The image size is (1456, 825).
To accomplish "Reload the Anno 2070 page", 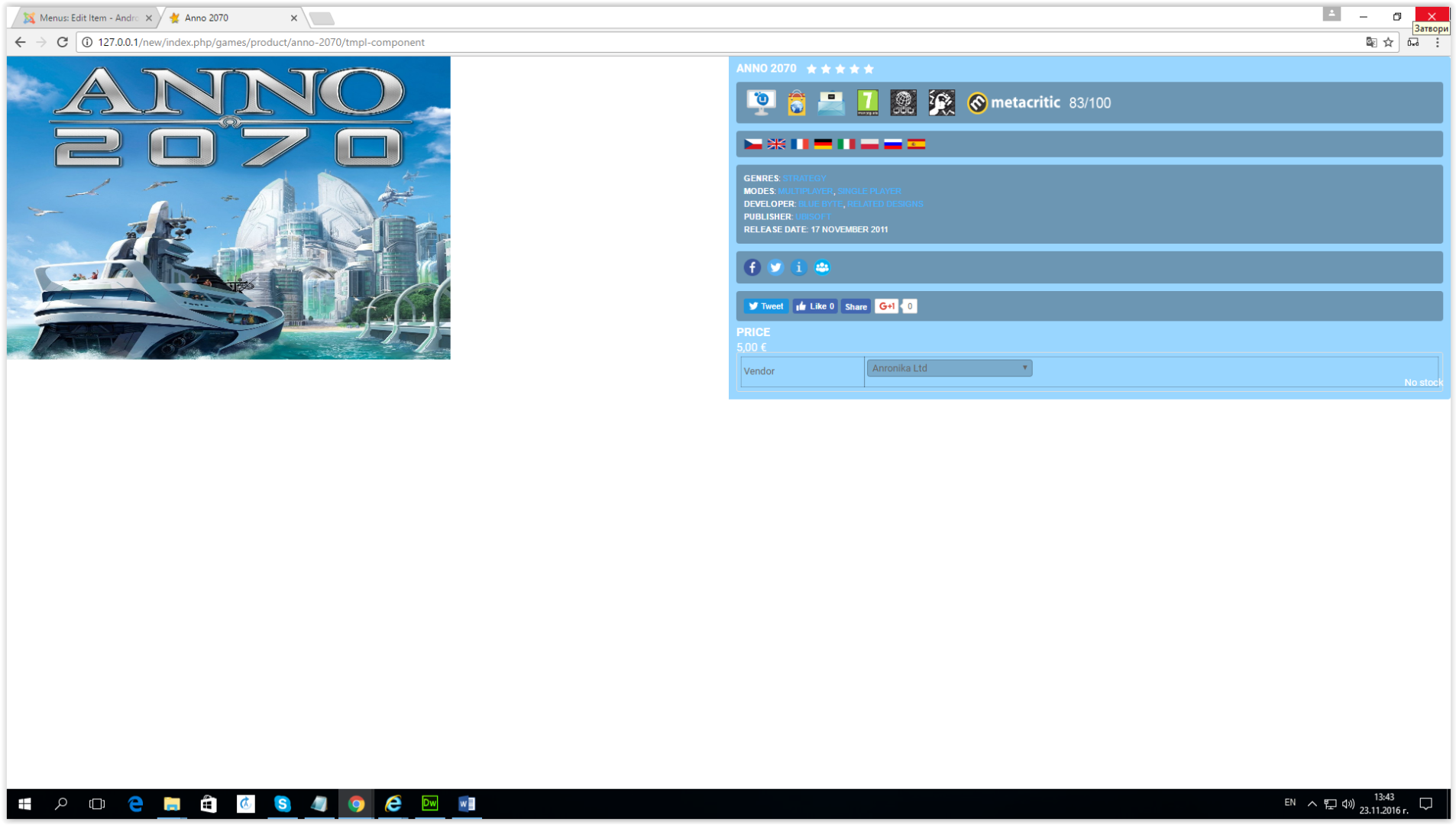I will tap(63, 42).
